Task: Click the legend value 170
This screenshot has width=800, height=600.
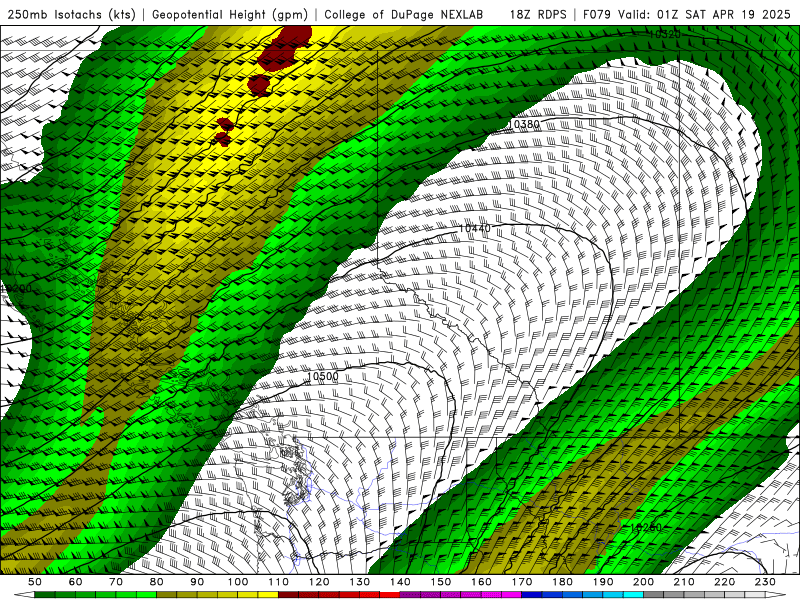Action: tap(522, 582)
